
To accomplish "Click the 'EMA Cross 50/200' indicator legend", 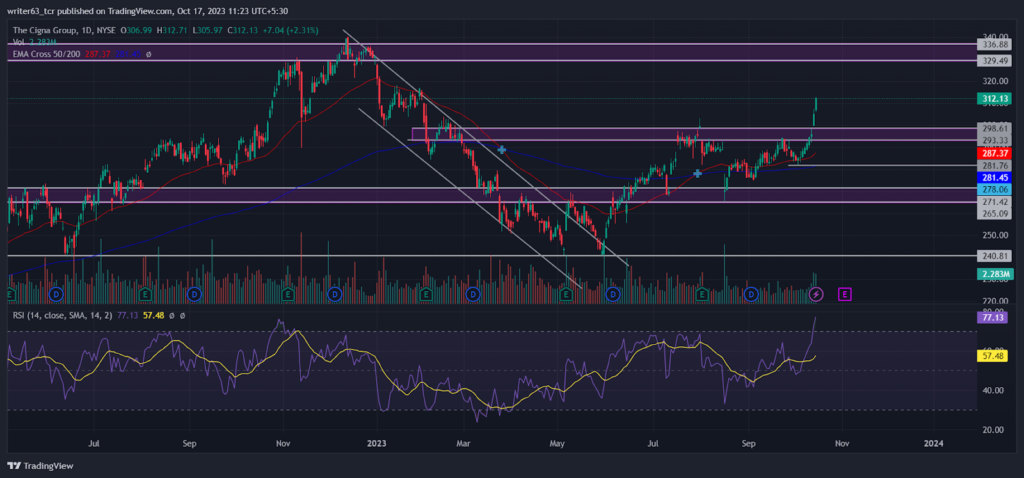I will (x=46, y=54).
